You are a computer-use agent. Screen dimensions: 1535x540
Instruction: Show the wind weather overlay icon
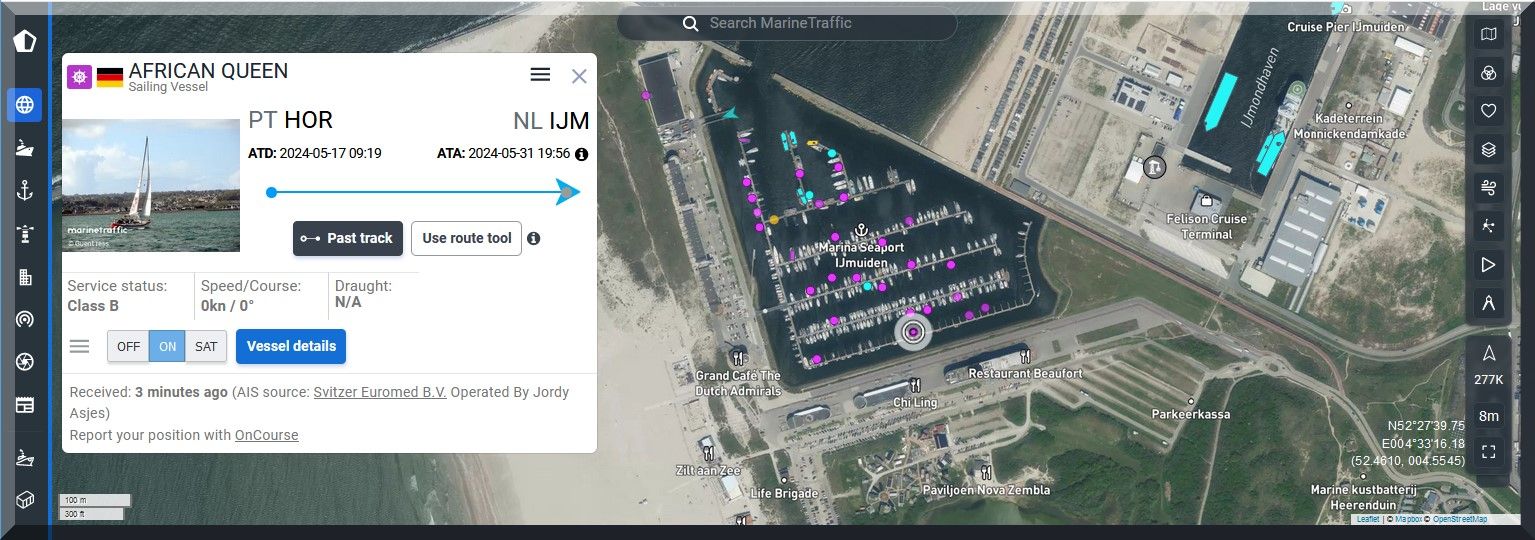pyautogui.click(x=1488, y=188)
